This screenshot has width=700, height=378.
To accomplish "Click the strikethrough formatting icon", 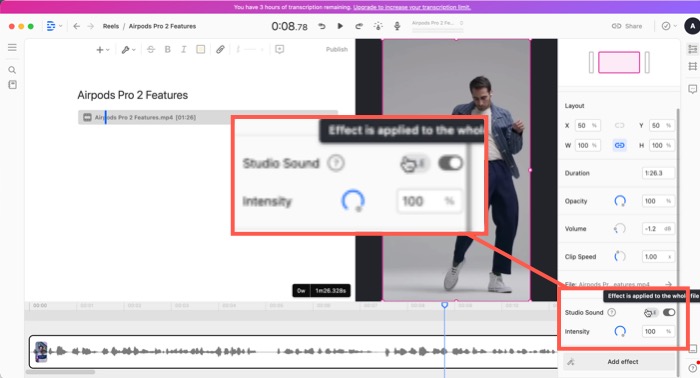I will point(151,49).
